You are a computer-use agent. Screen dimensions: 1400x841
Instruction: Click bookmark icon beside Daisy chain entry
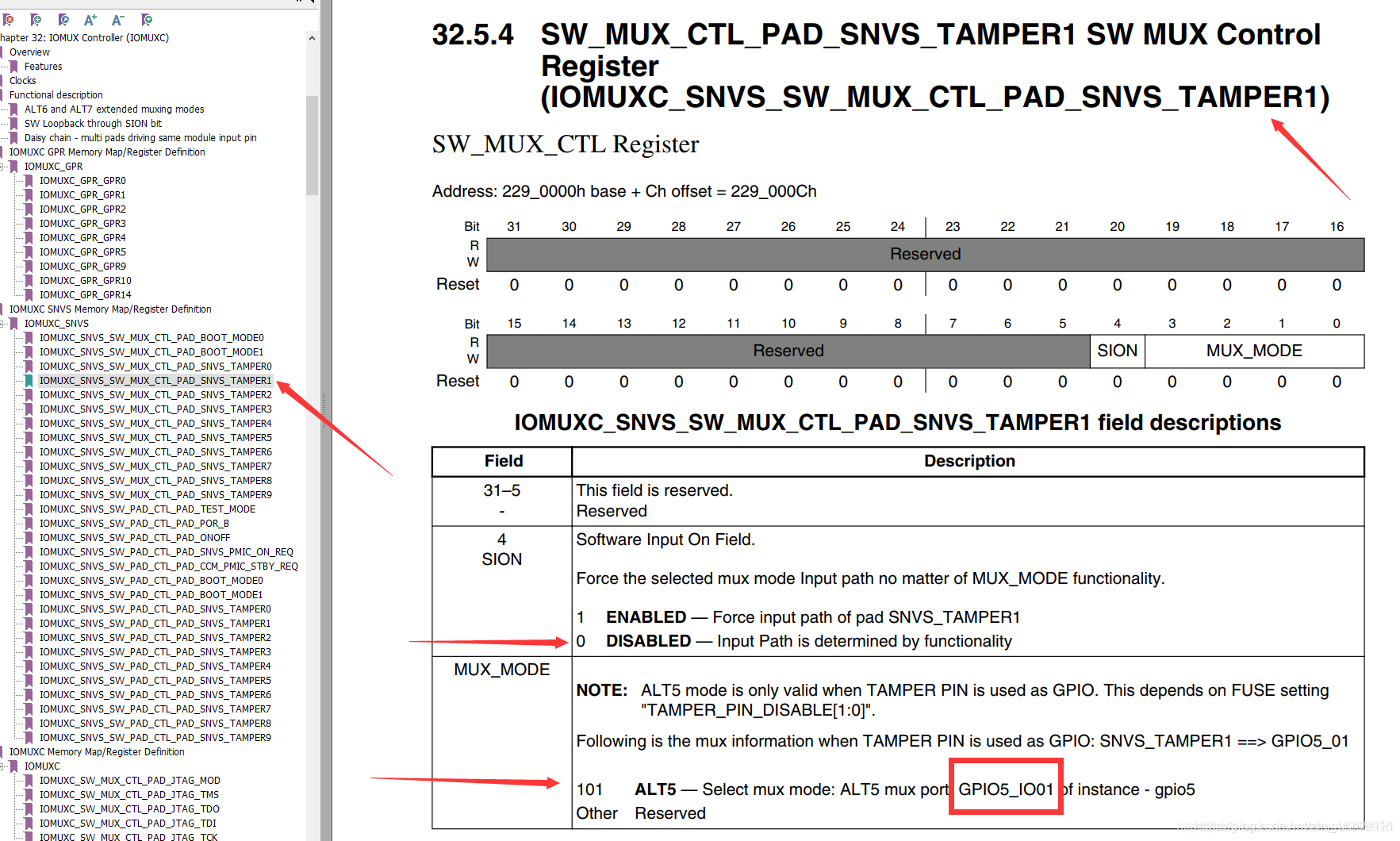(13, 138)
